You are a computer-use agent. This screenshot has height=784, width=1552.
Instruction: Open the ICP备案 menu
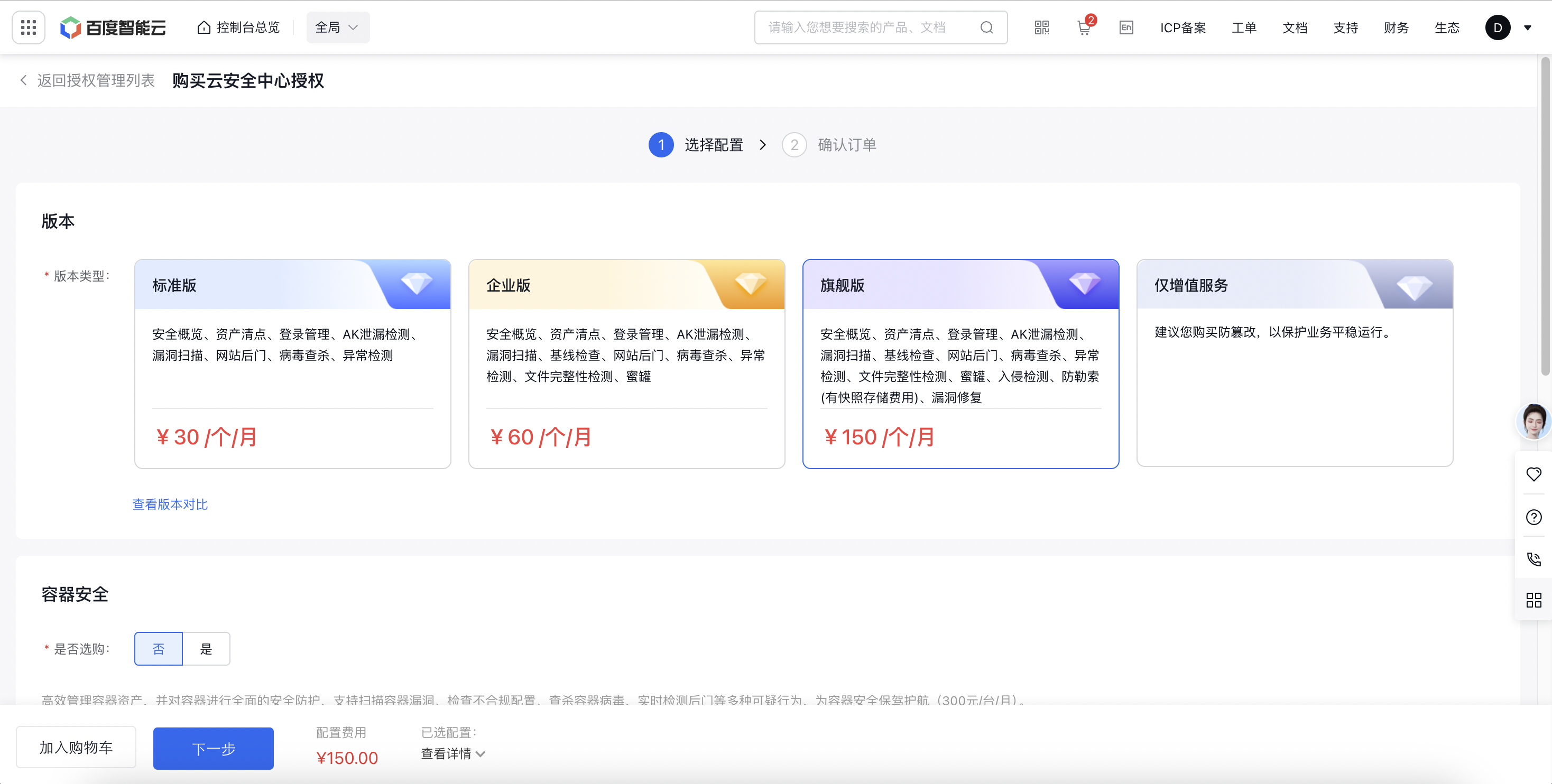click(1183, 27)
